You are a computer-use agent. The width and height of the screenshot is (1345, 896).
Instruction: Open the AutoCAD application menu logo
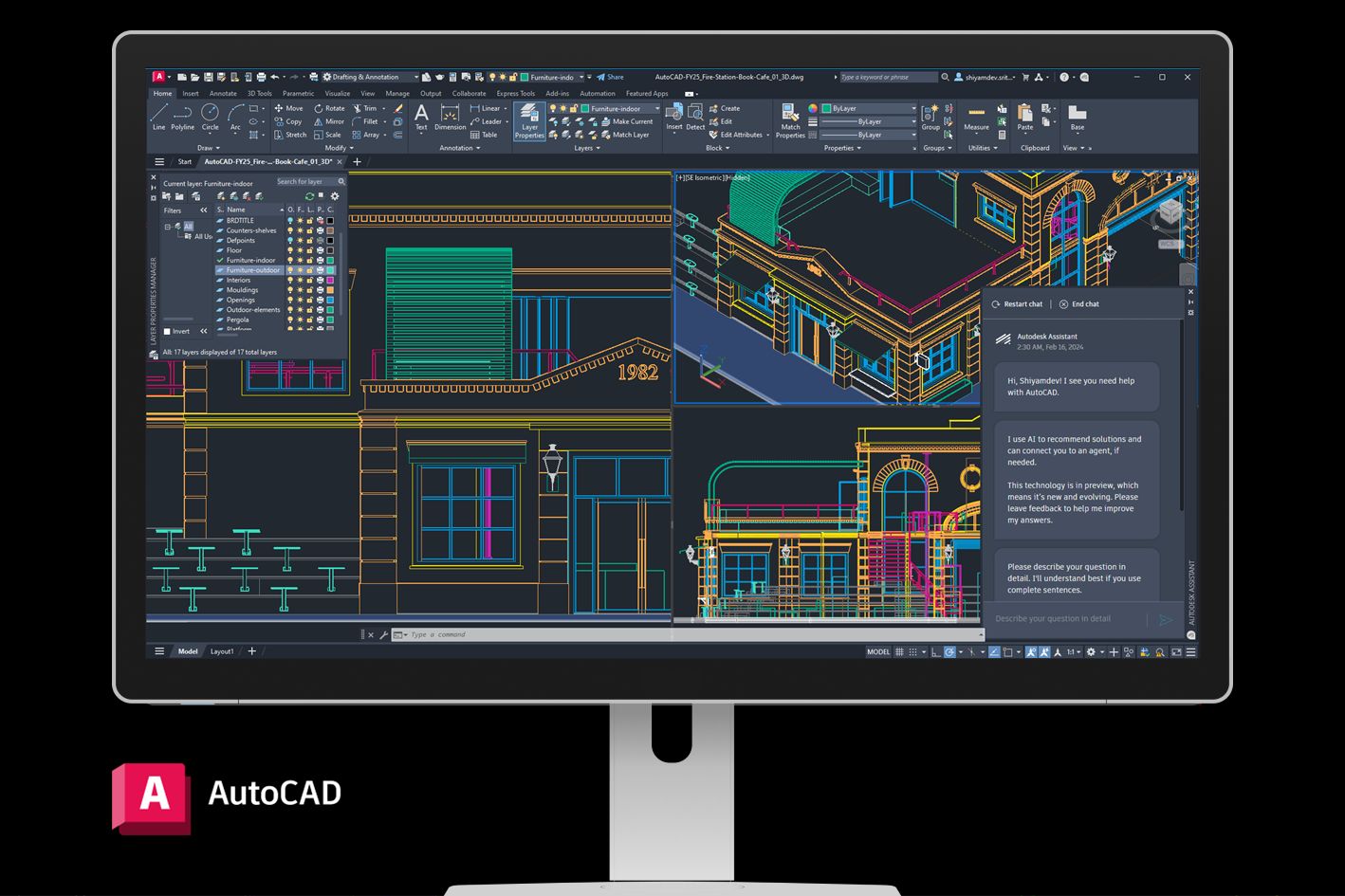pyautogui.click(x=159, y=77)
